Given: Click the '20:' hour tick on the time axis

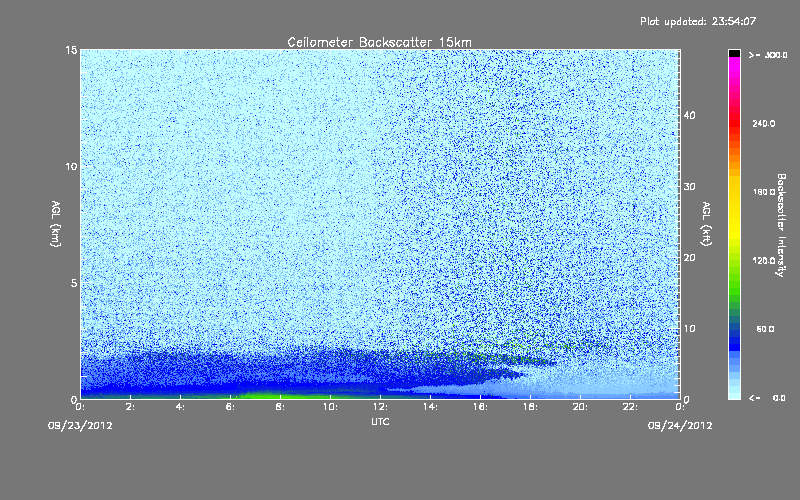Looking at the screenshot, I should pyautogui.click(x=580, y=407).
